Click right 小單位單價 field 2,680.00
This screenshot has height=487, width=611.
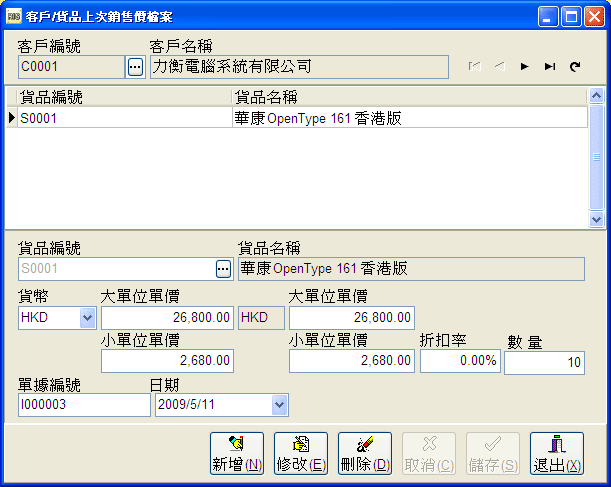(x=352, y=361)
